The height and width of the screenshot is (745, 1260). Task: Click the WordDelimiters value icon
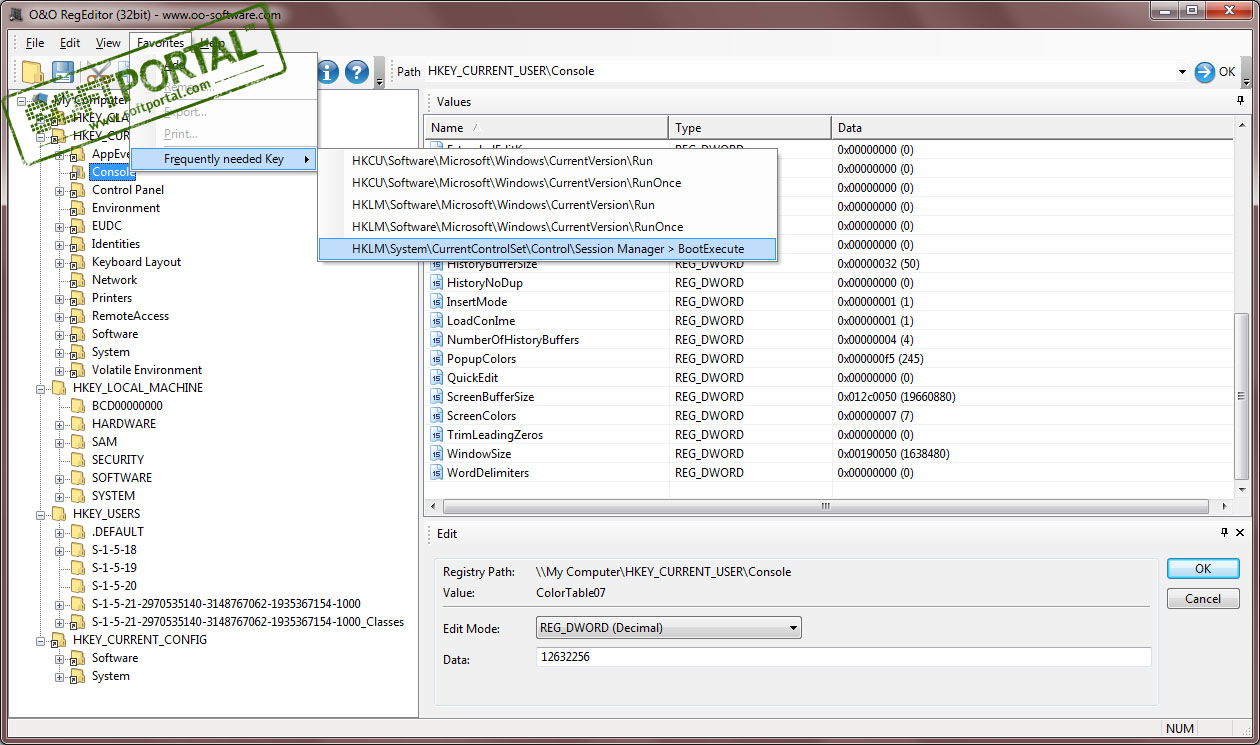point(437,473)
